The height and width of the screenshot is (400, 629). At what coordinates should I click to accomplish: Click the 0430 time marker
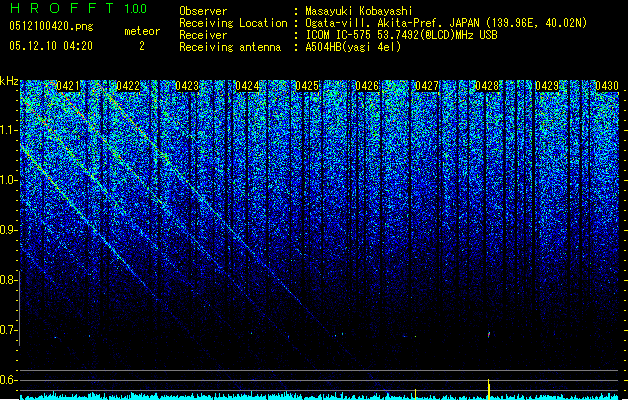[x=607, y=86]
